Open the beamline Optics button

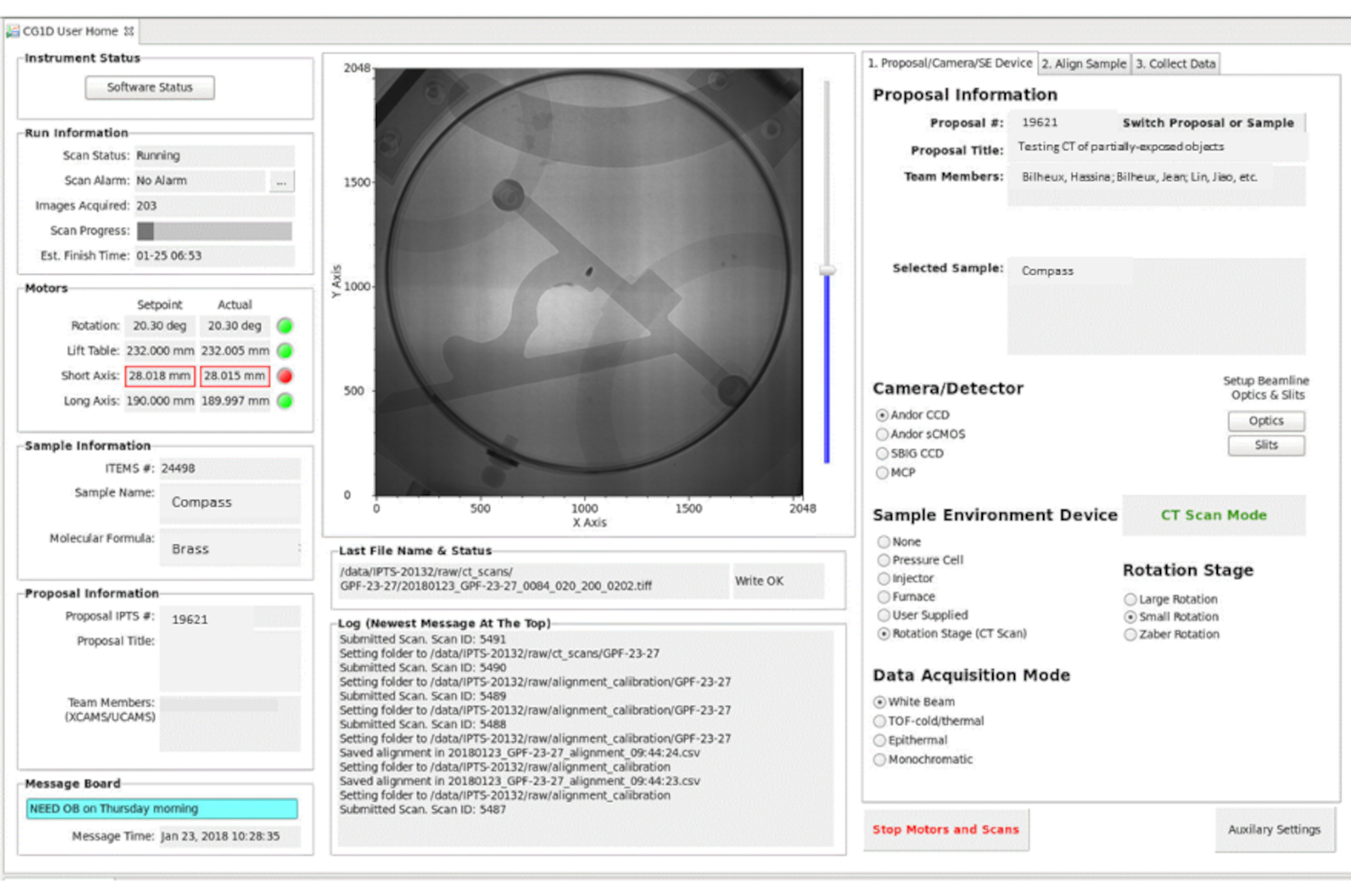tap(1266, 421)
